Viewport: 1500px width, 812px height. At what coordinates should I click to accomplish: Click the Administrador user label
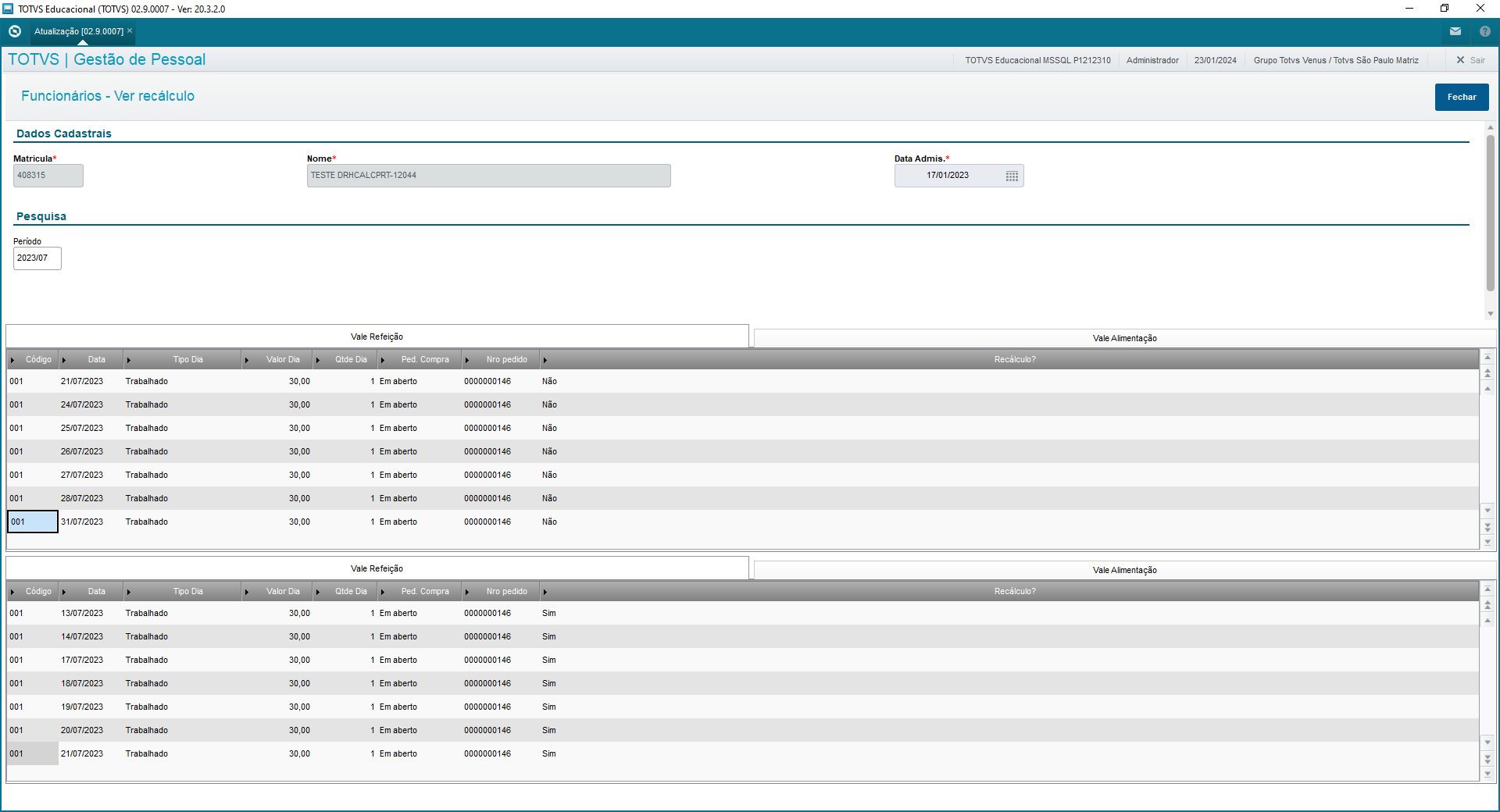point(1152,60)
